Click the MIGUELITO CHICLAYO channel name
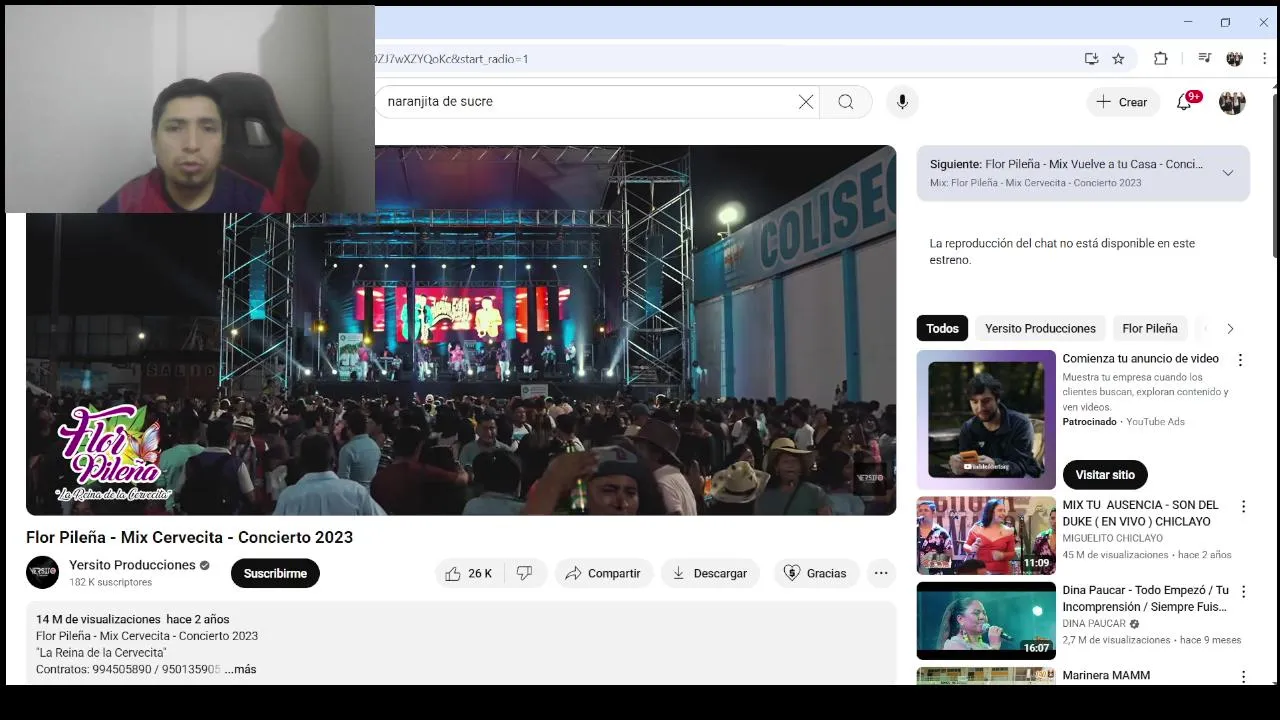The width and height of the screenshot is (1280, 720). tap(1112, 538)
